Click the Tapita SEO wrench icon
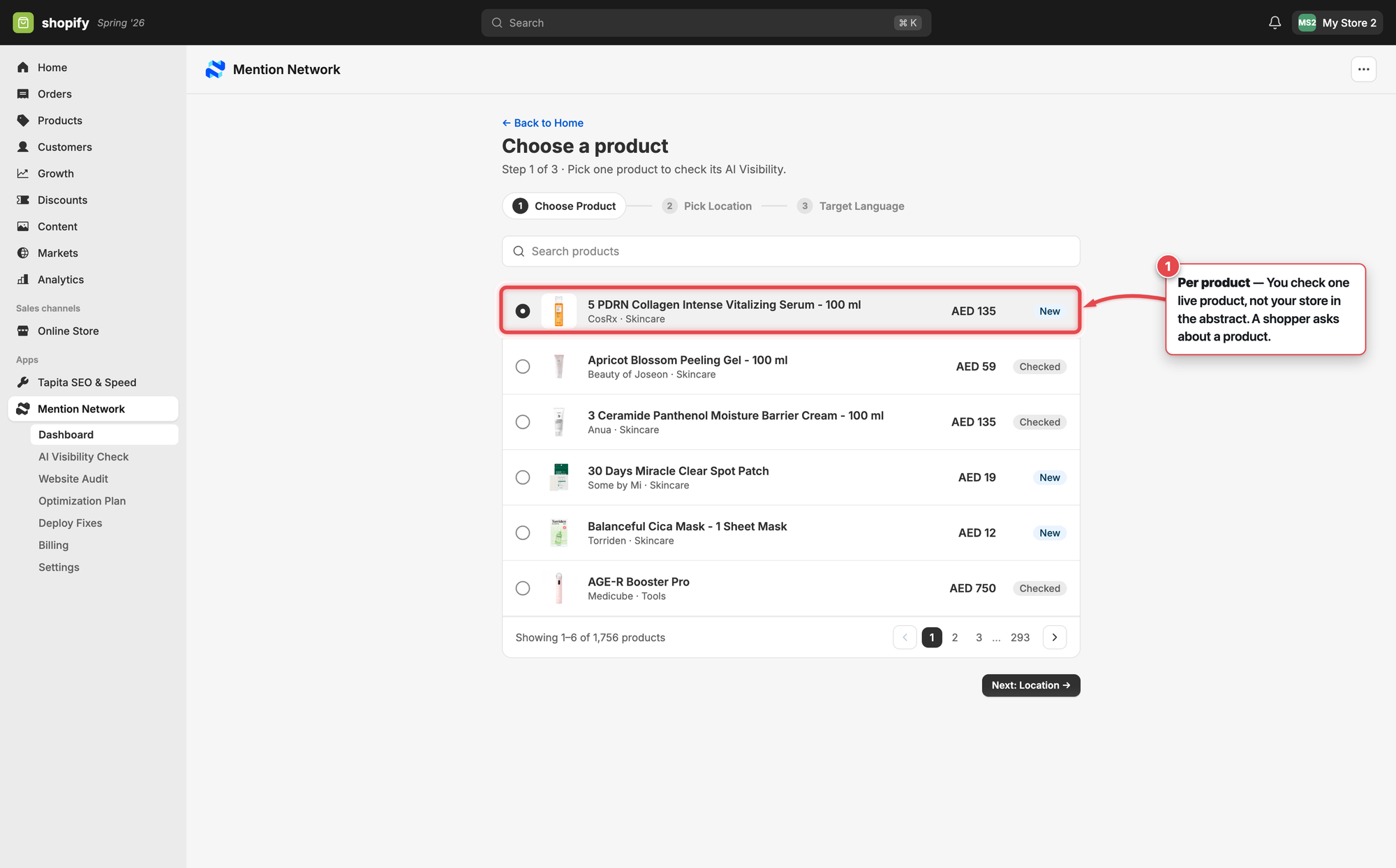This screenshot has height=868, width=1396. click(x=23, y=382)
